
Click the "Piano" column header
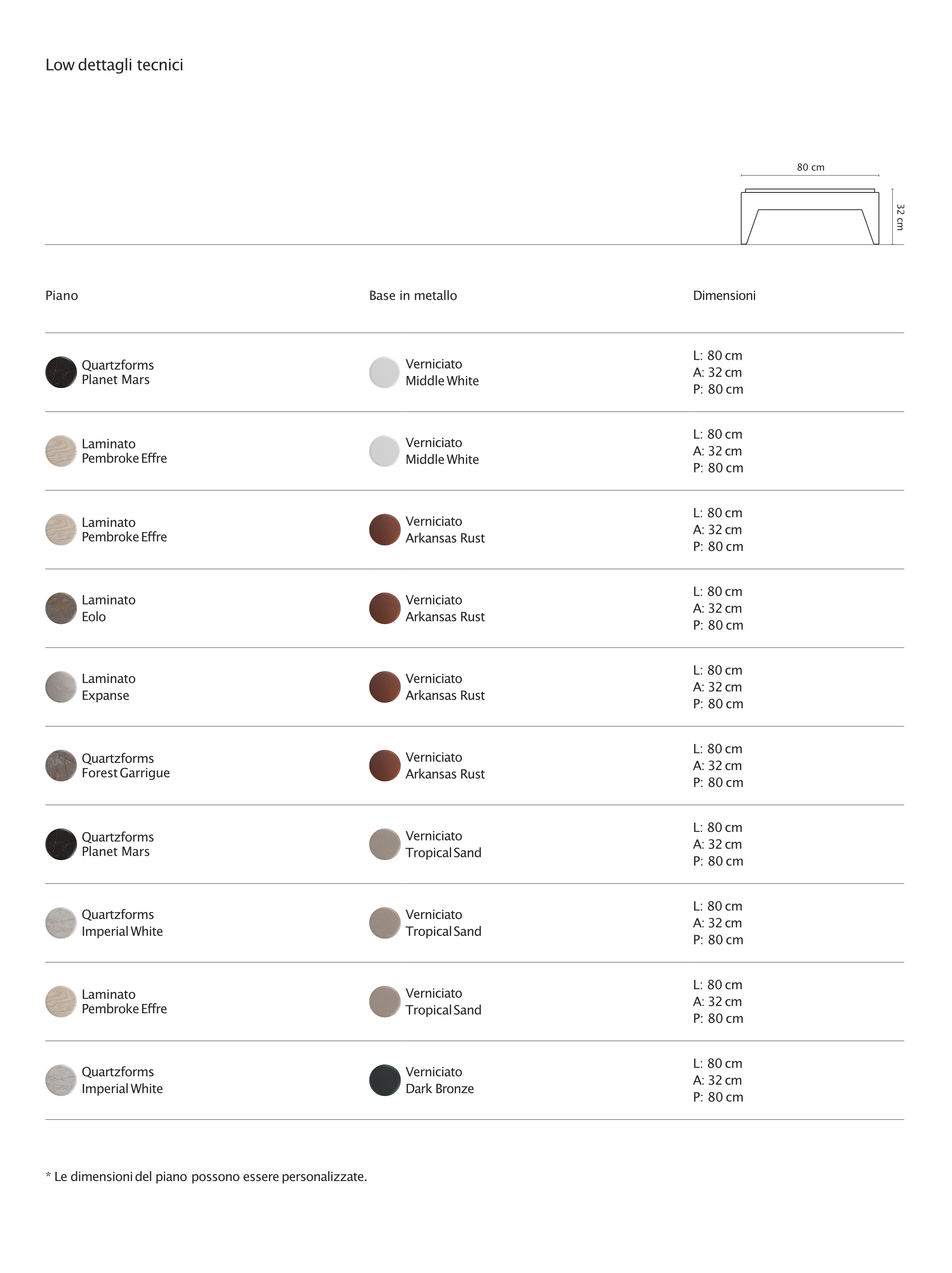point(62,296)
